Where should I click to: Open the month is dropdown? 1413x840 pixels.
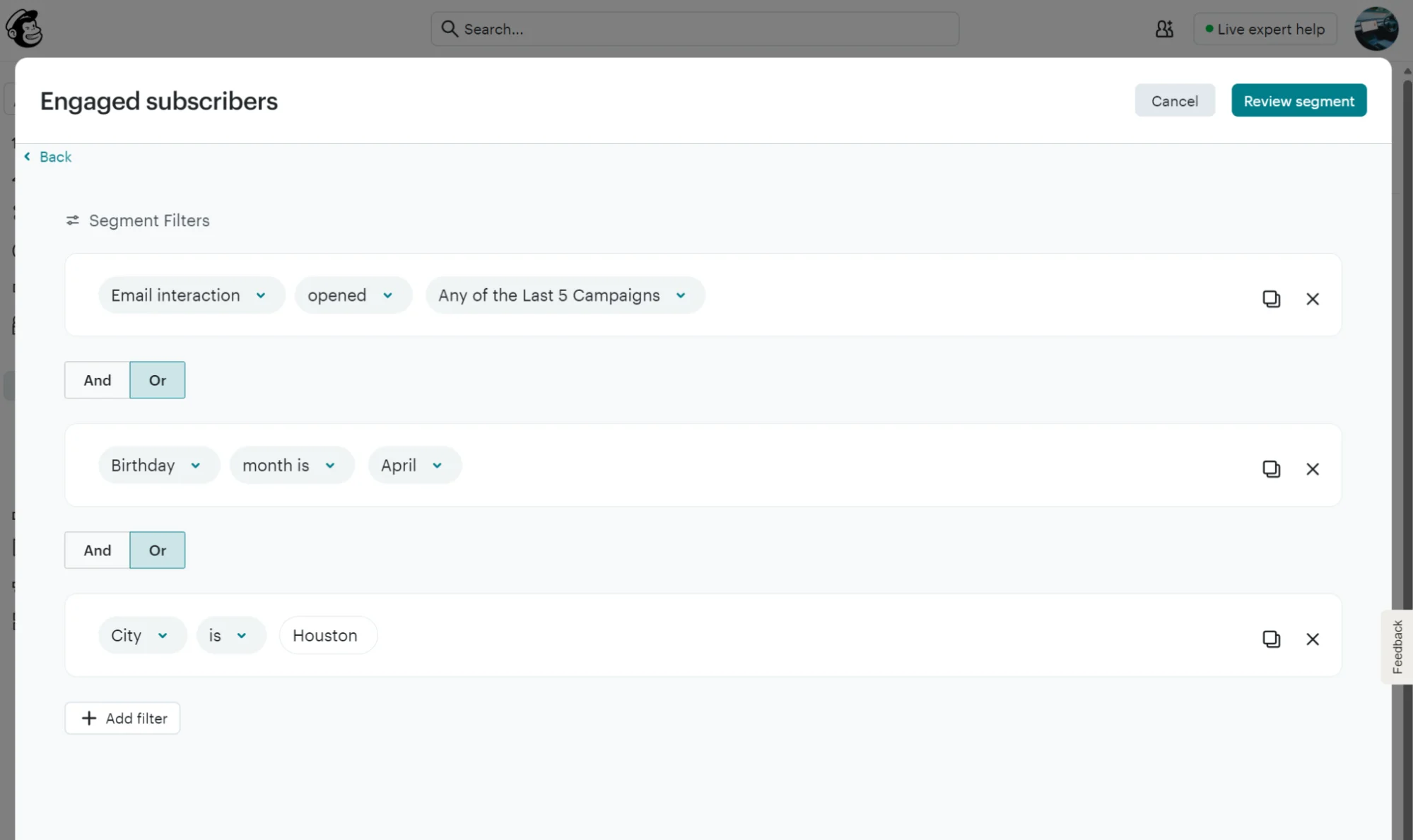click(292, 466)
